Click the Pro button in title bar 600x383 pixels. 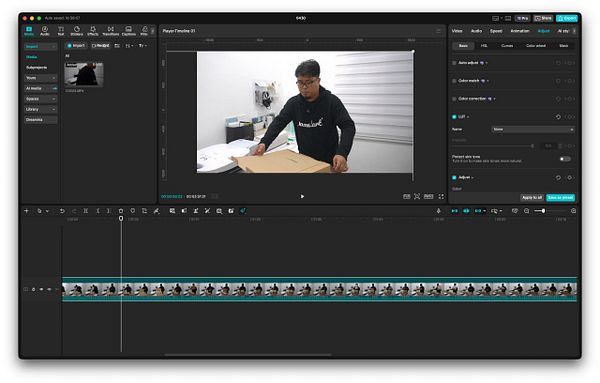522,18
